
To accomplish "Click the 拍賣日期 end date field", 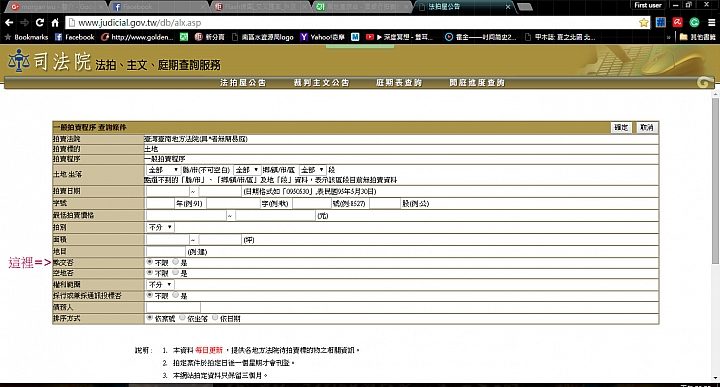I will click(x=220, y=191).
